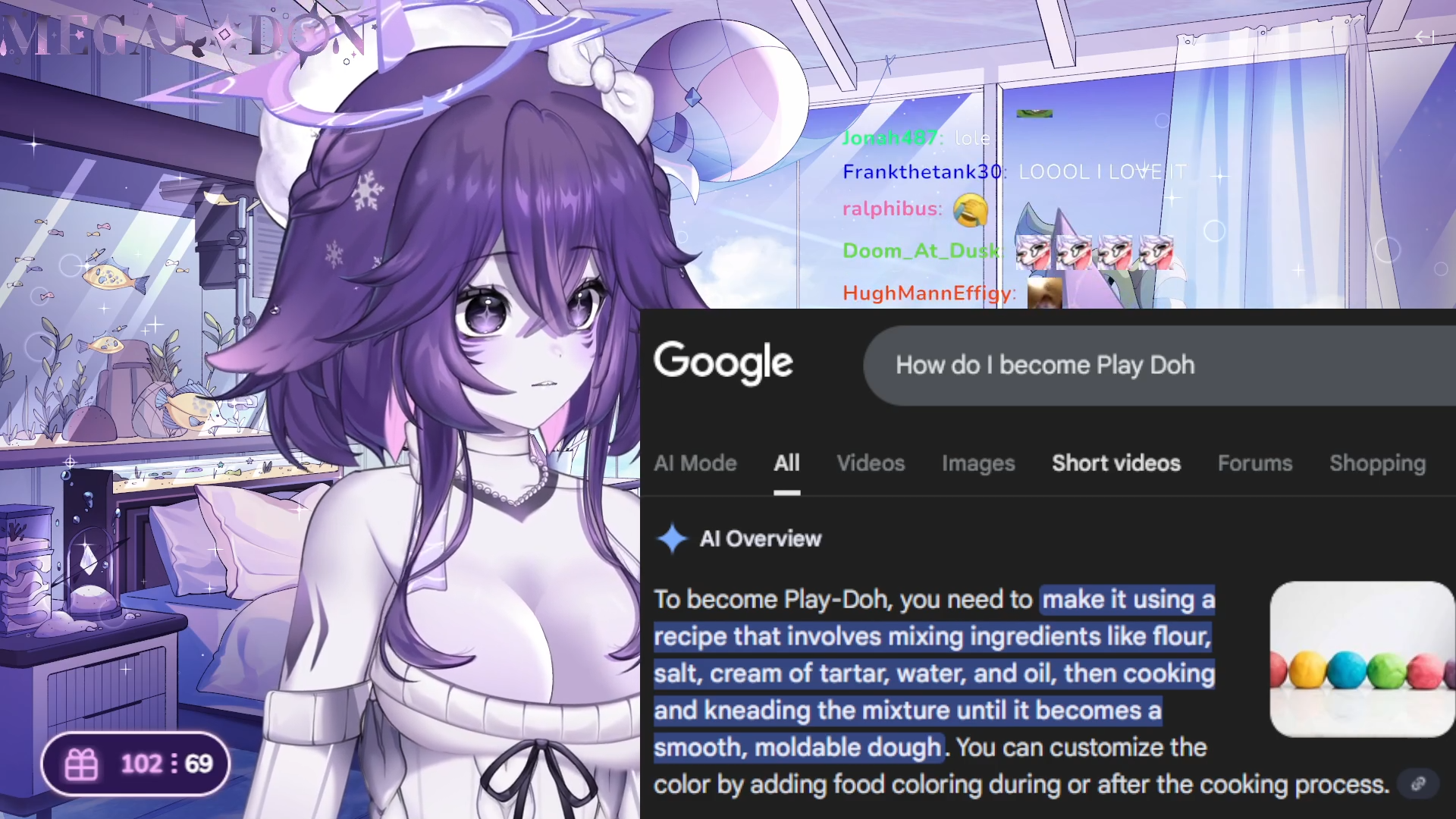
Task: Select the All results tab
Action: tap(787, 463)
